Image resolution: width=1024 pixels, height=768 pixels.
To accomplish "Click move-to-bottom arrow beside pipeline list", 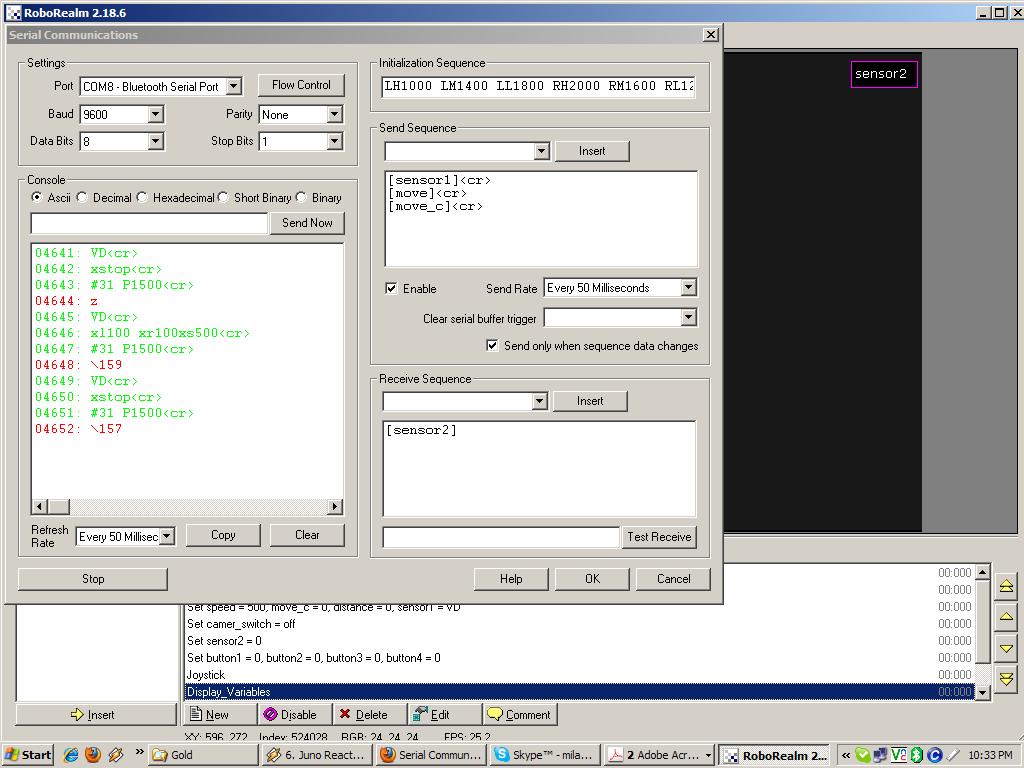I will coord(1006,679).
